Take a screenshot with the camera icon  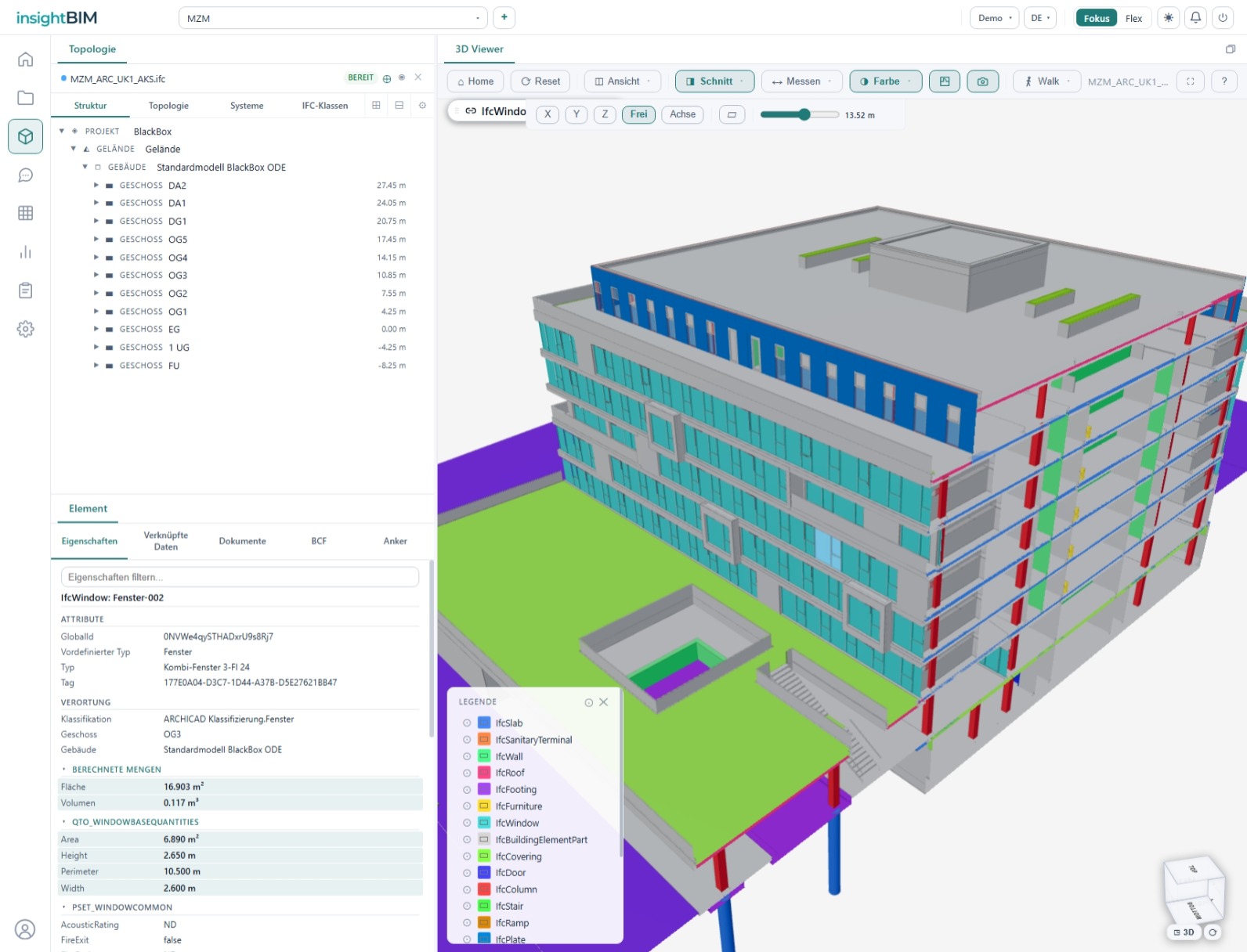(x=982, y=81)
